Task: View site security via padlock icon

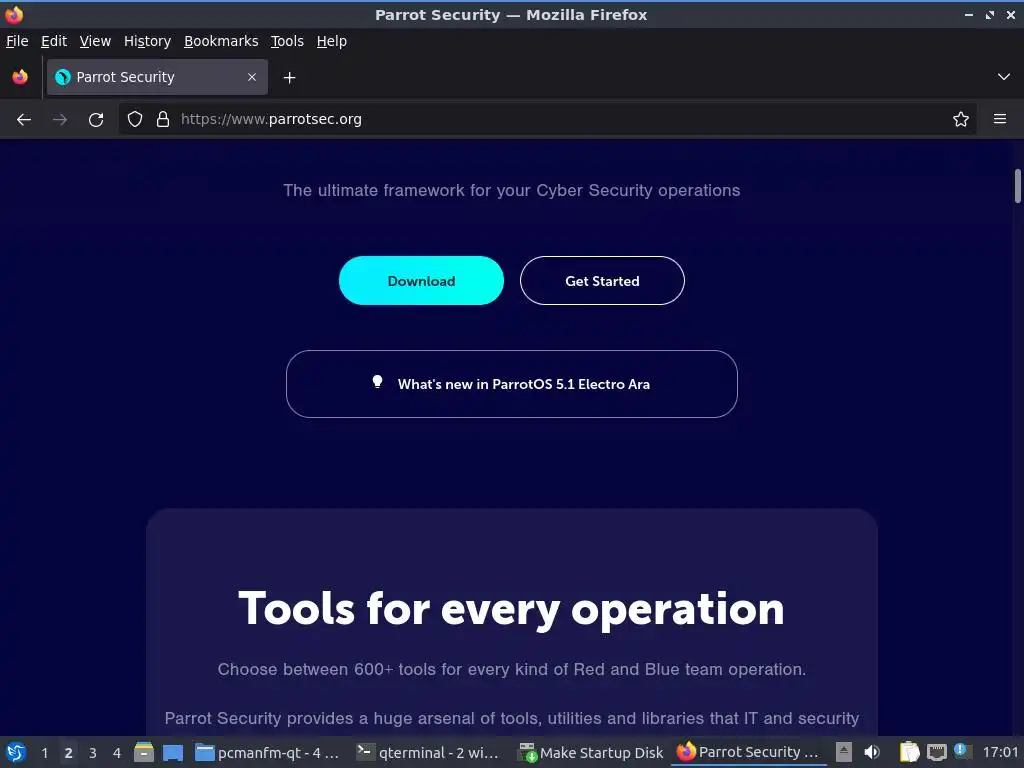Action: click(163, 120)
